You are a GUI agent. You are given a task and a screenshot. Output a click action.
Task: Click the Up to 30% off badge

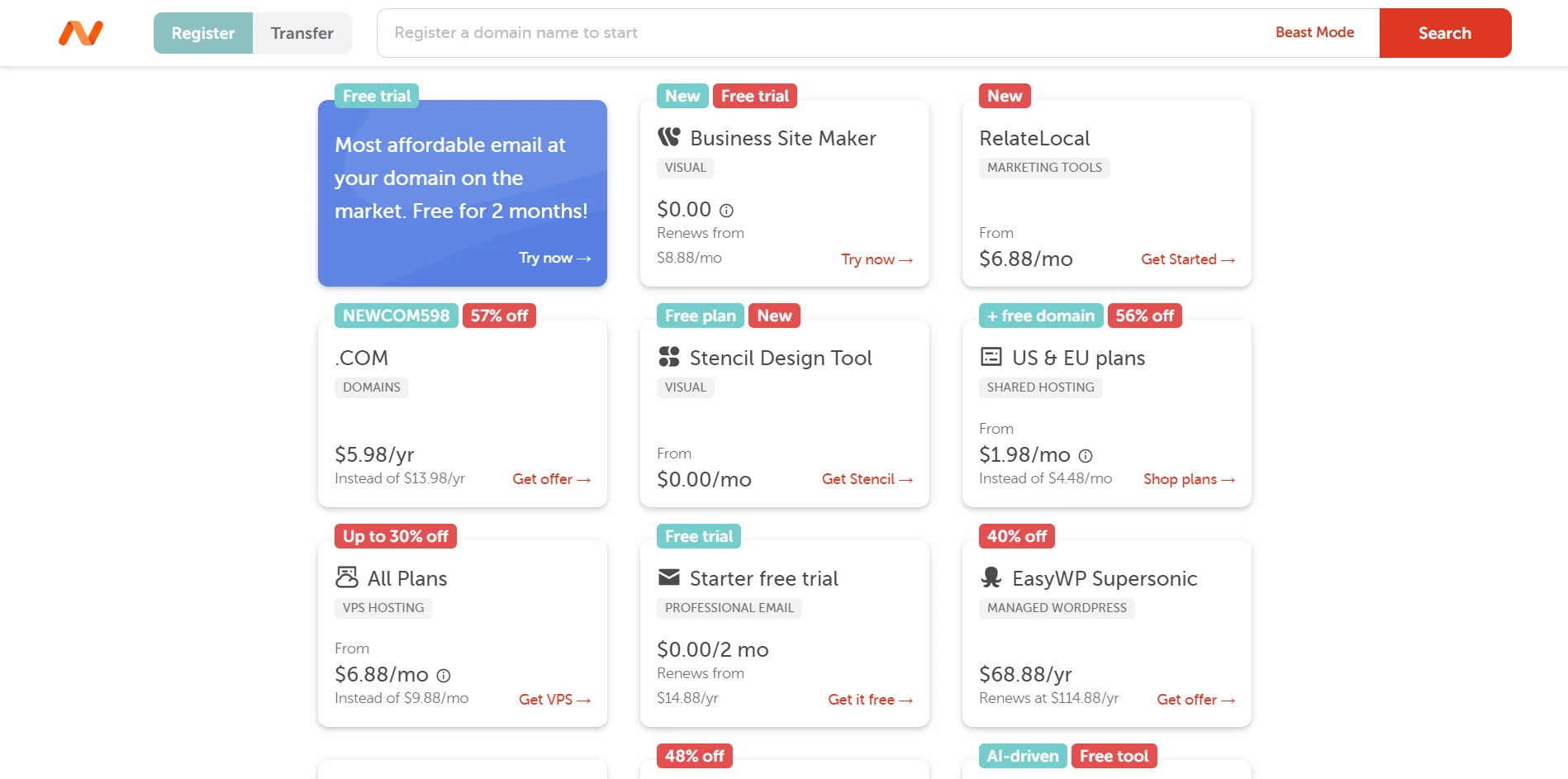click(395, 536)
